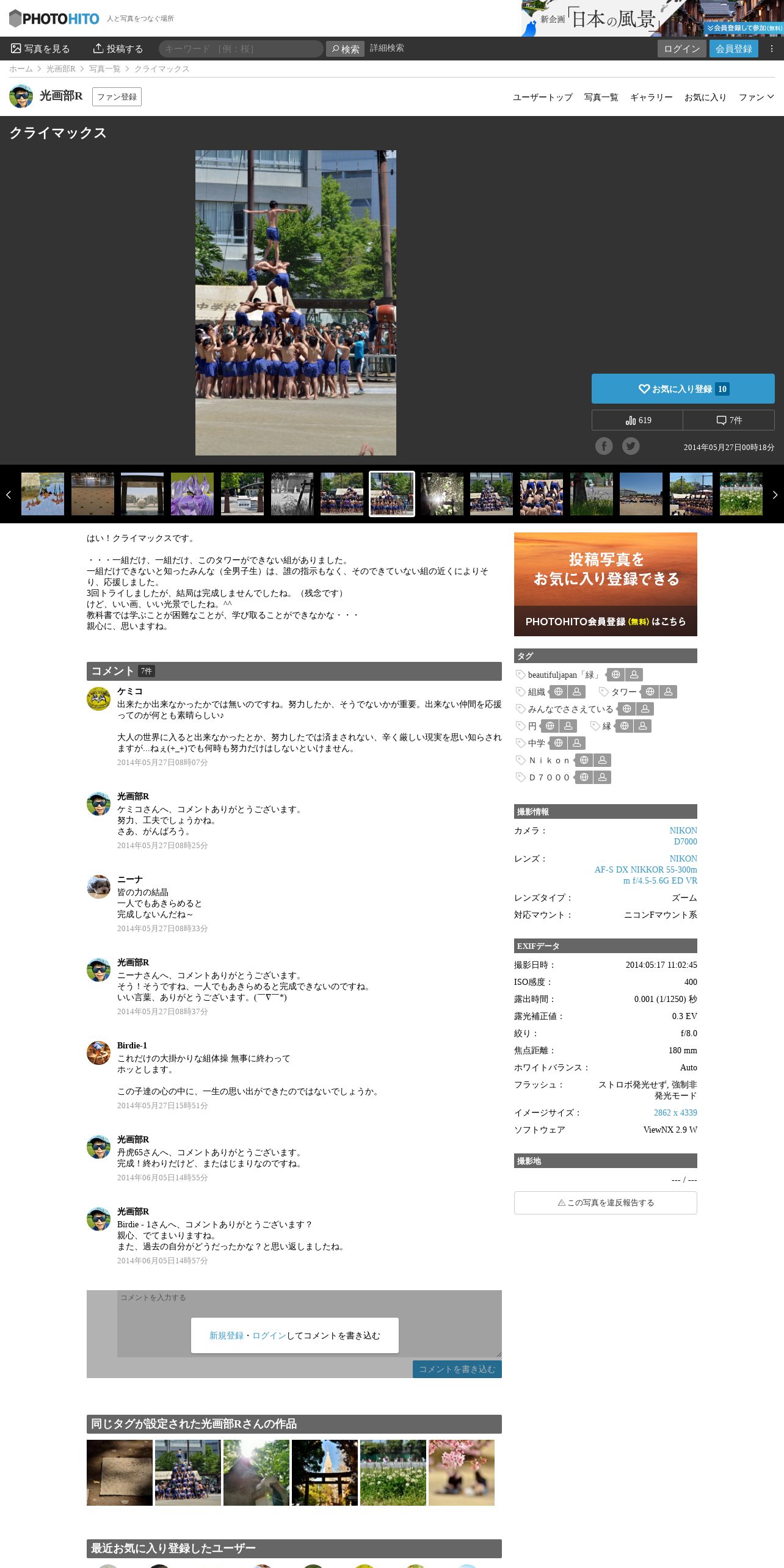This screenshot has height=1568, width=784.
Task: Go to ユーザートップ tab
Action: pos(543,97)
